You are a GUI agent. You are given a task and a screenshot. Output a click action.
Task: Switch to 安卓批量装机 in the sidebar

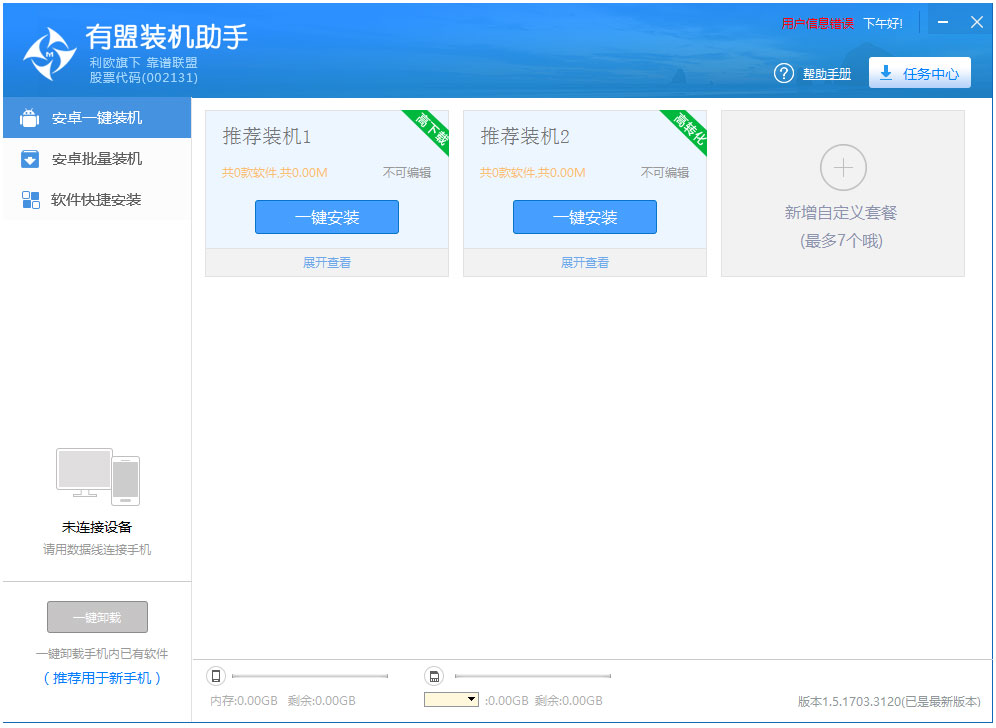tap(96, 159)
